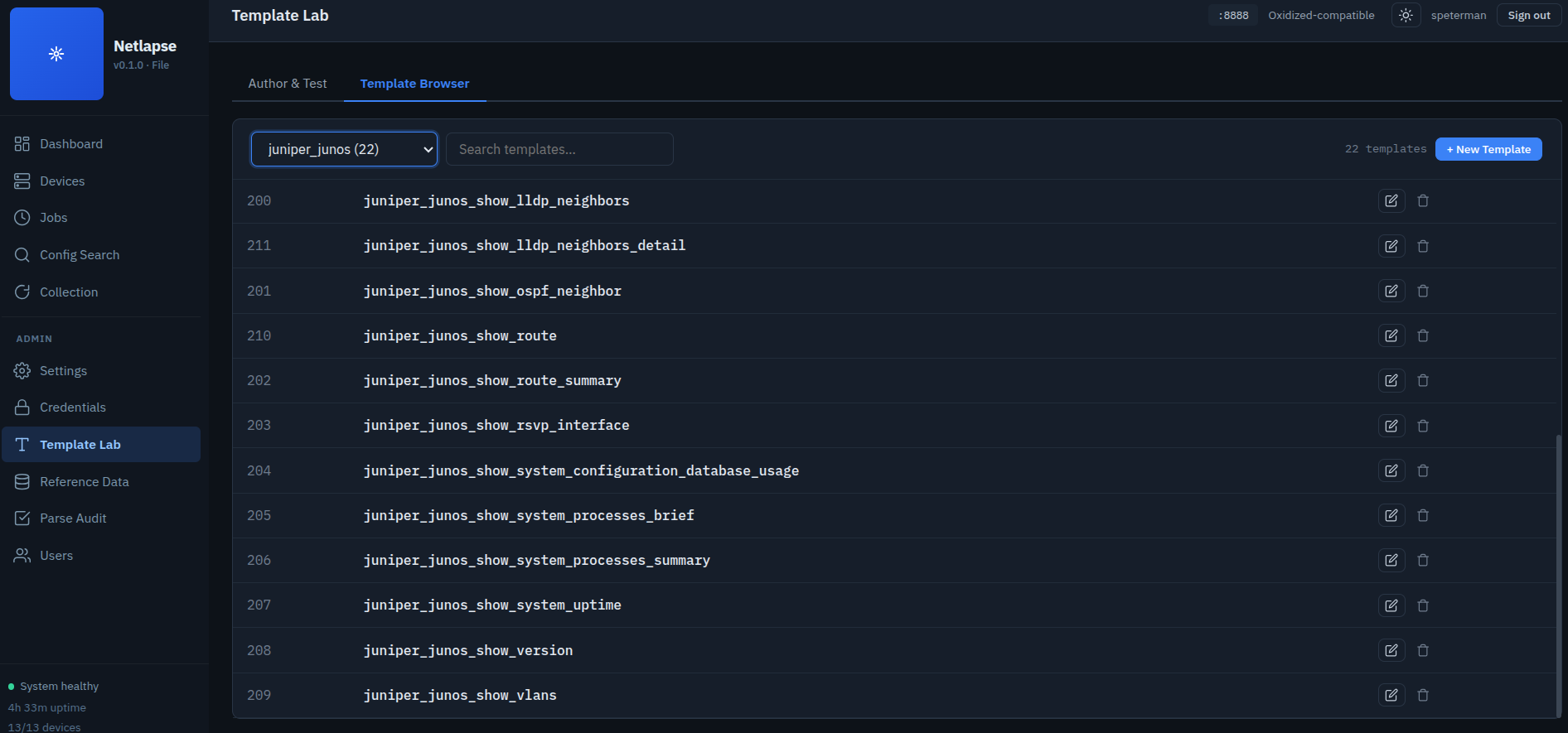Edit juniper_junos_show_vlans template
The width and height of the screenshot is (1568, 733).
1391,695
